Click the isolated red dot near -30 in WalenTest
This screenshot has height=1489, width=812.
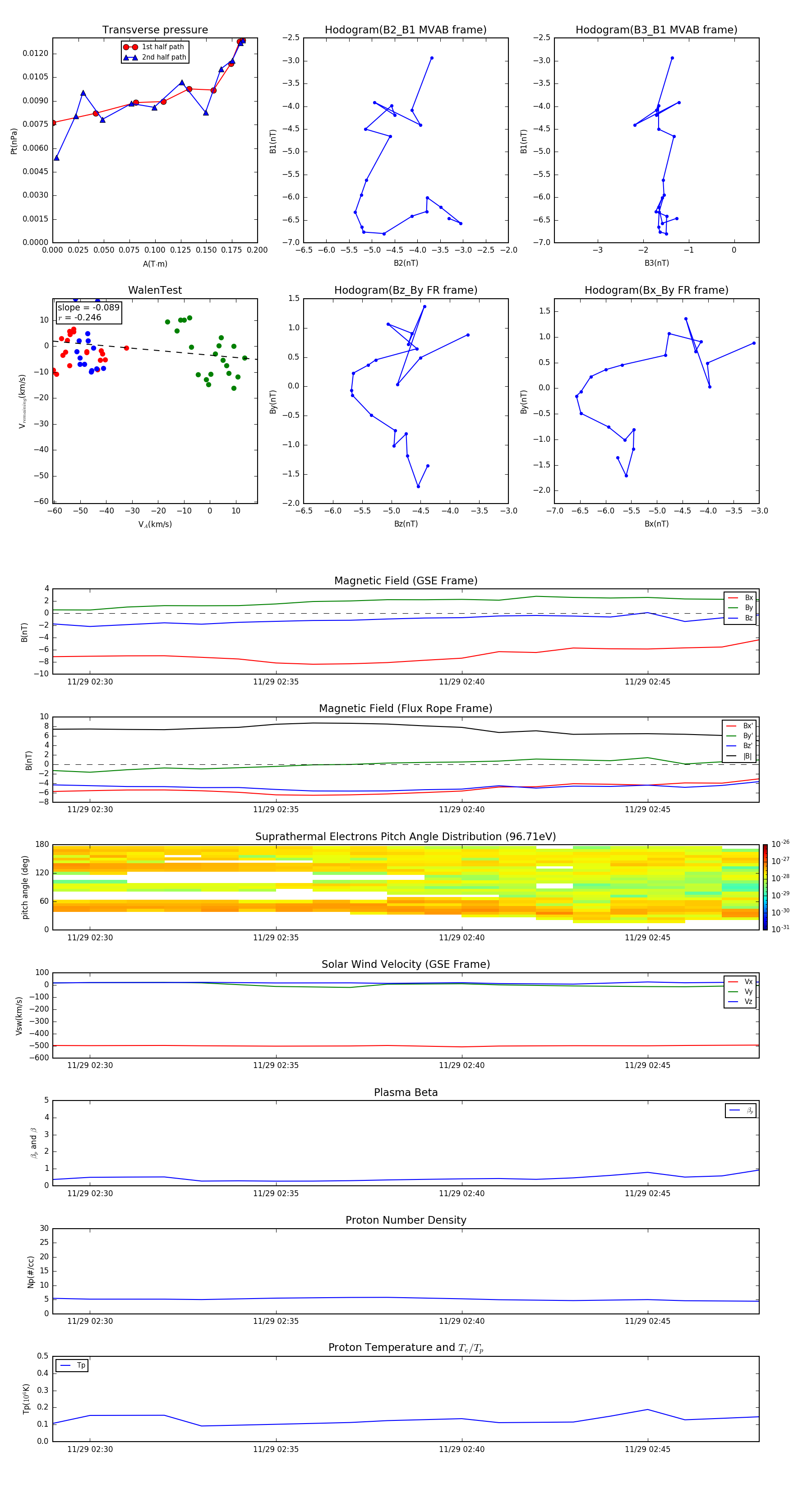point(127,348)
